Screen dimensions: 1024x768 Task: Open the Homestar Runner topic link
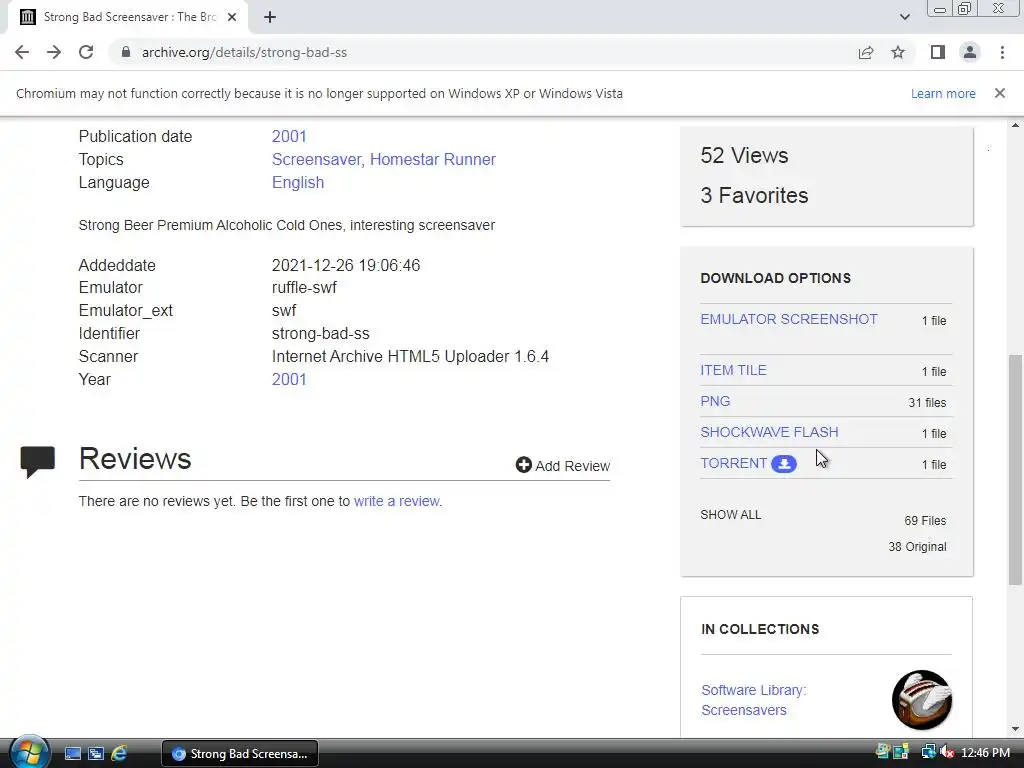pos(432,159)
